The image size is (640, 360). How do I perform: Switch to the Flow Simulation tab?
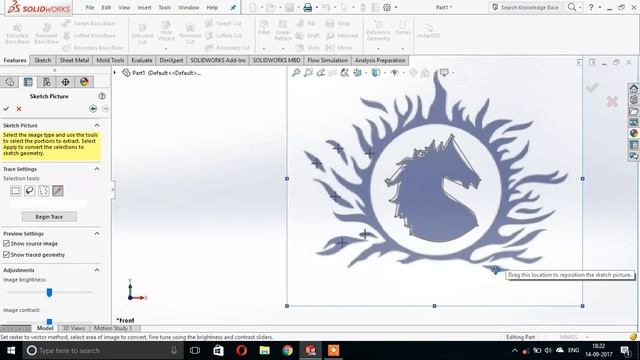(327, 60)
